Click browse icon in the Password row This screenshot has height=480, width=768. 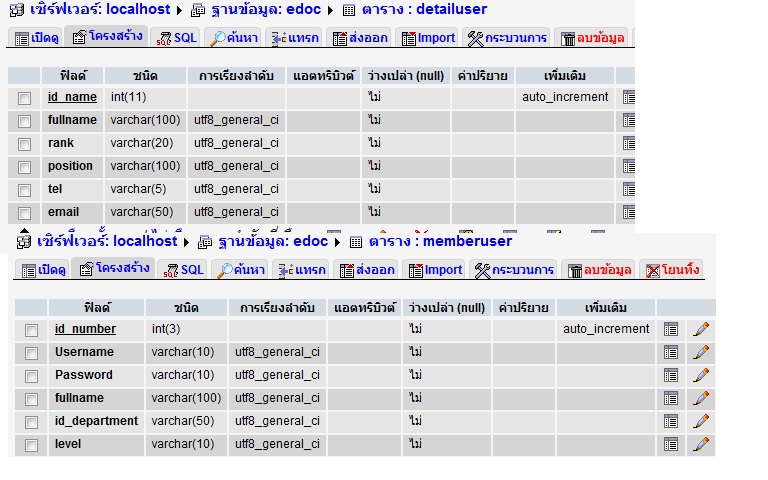pyautogui.click(x=671, y=375)
